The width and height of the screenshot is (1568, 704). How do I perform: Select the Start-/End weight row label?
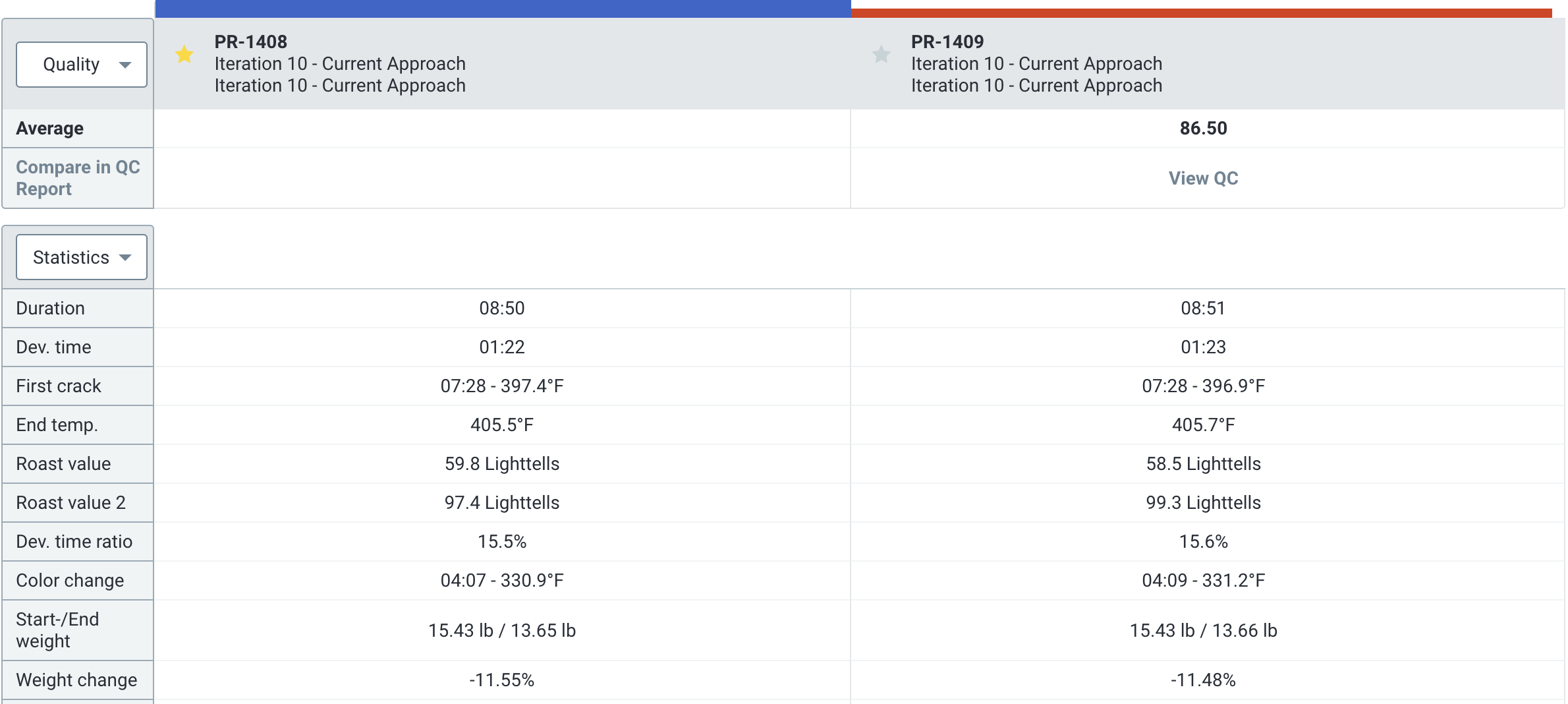[x=58, y=630]
